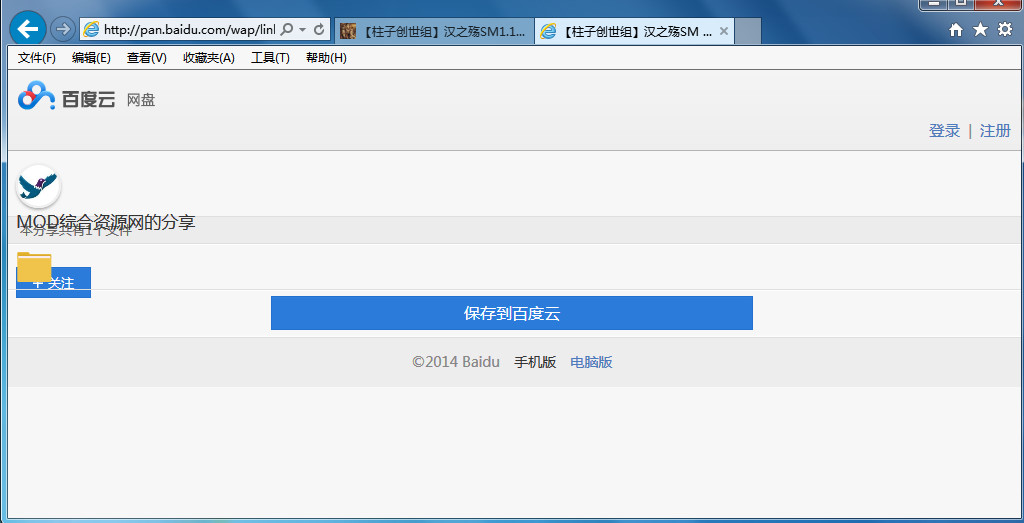Click the search magnifier in the address bar
The image size is (1024, 523).
pyautogui.click(x=286, y=29)
